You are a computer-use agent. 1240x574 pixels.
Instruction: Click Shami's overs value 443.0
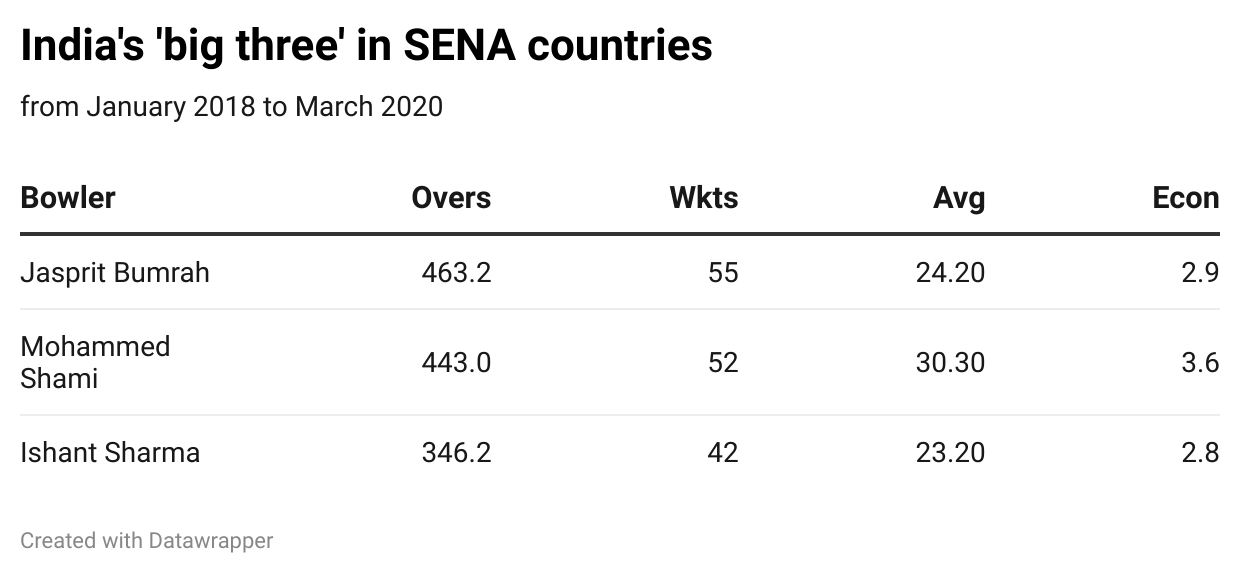pos(456,362)
